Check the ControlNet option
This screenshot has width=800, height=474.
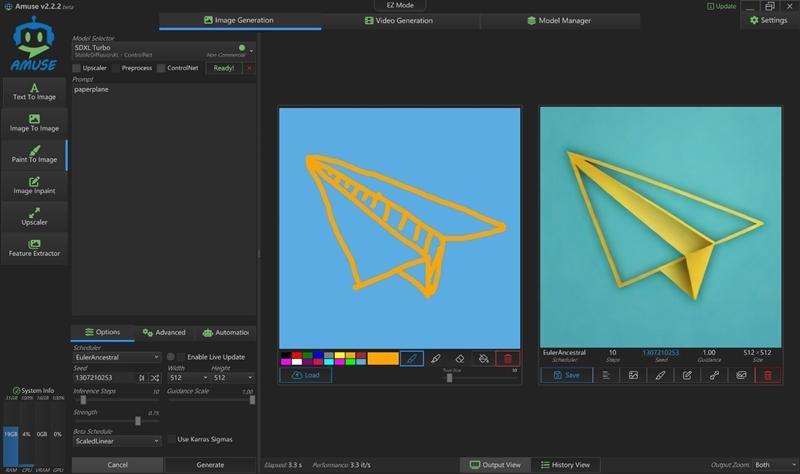161,68
